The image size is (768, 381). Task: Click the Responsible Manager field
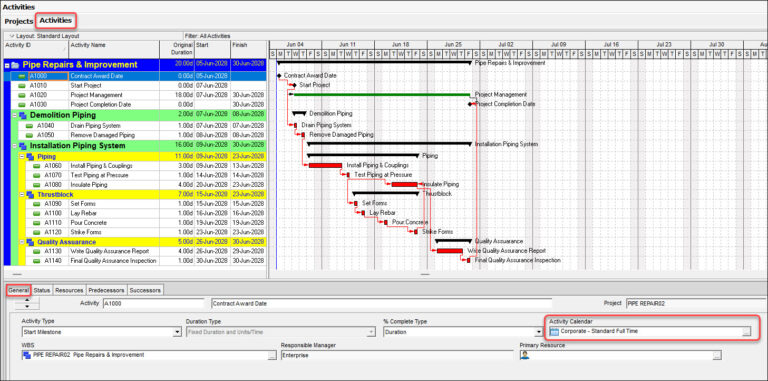[x=398, y=356]
